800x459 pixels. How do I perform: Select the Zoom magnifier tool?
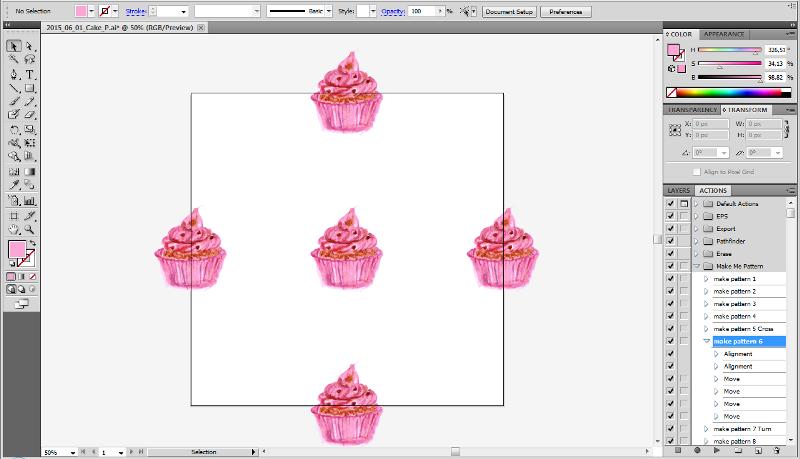pyautogui.click(x=30, y=230)
